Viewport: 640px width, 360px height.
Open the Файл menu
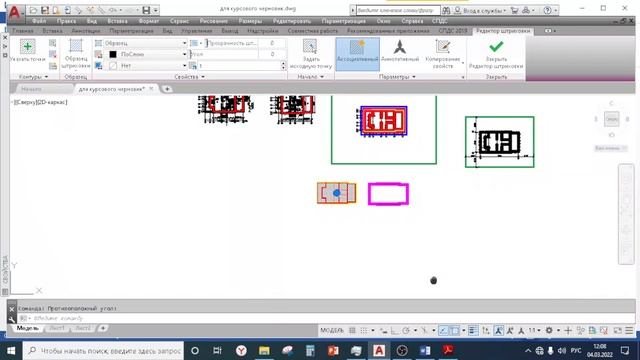39,21
